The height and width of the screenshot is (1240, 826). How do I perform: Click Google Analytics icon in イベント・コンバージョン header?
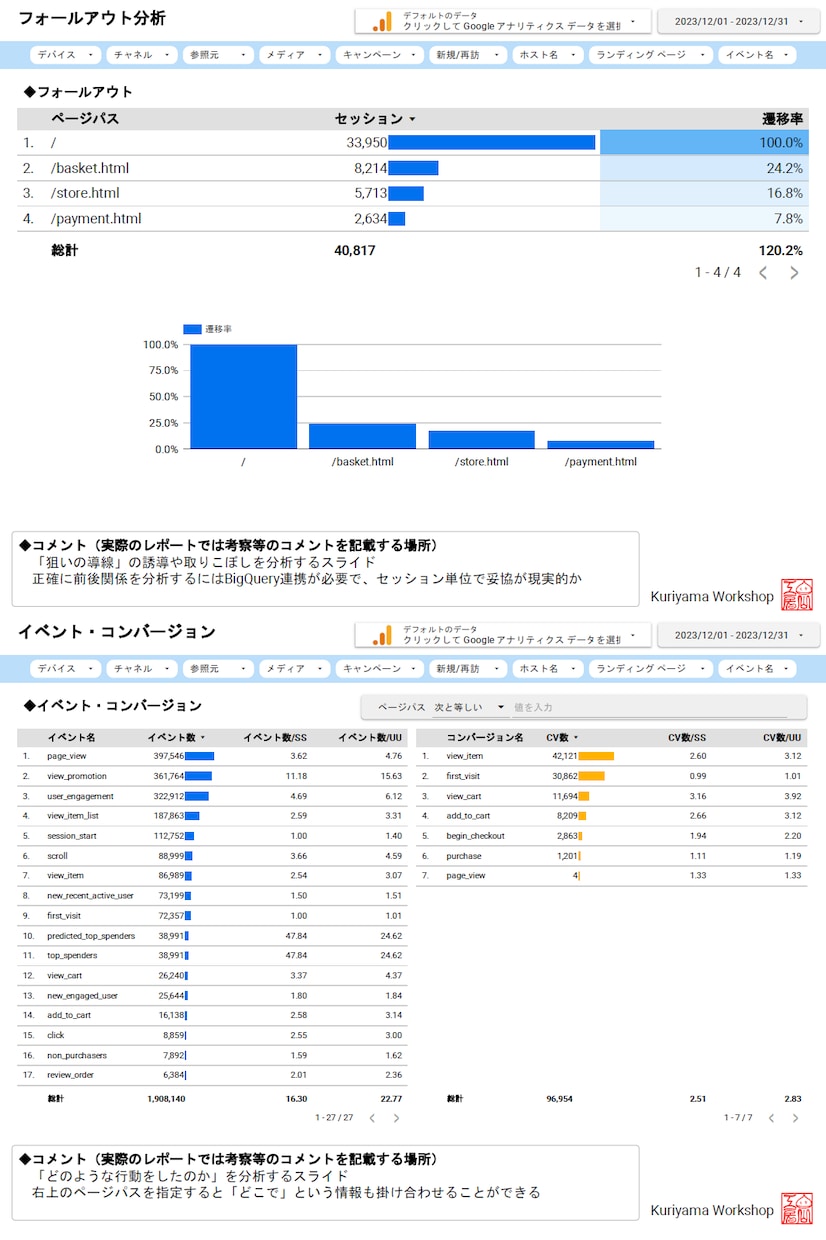[381, 635]
